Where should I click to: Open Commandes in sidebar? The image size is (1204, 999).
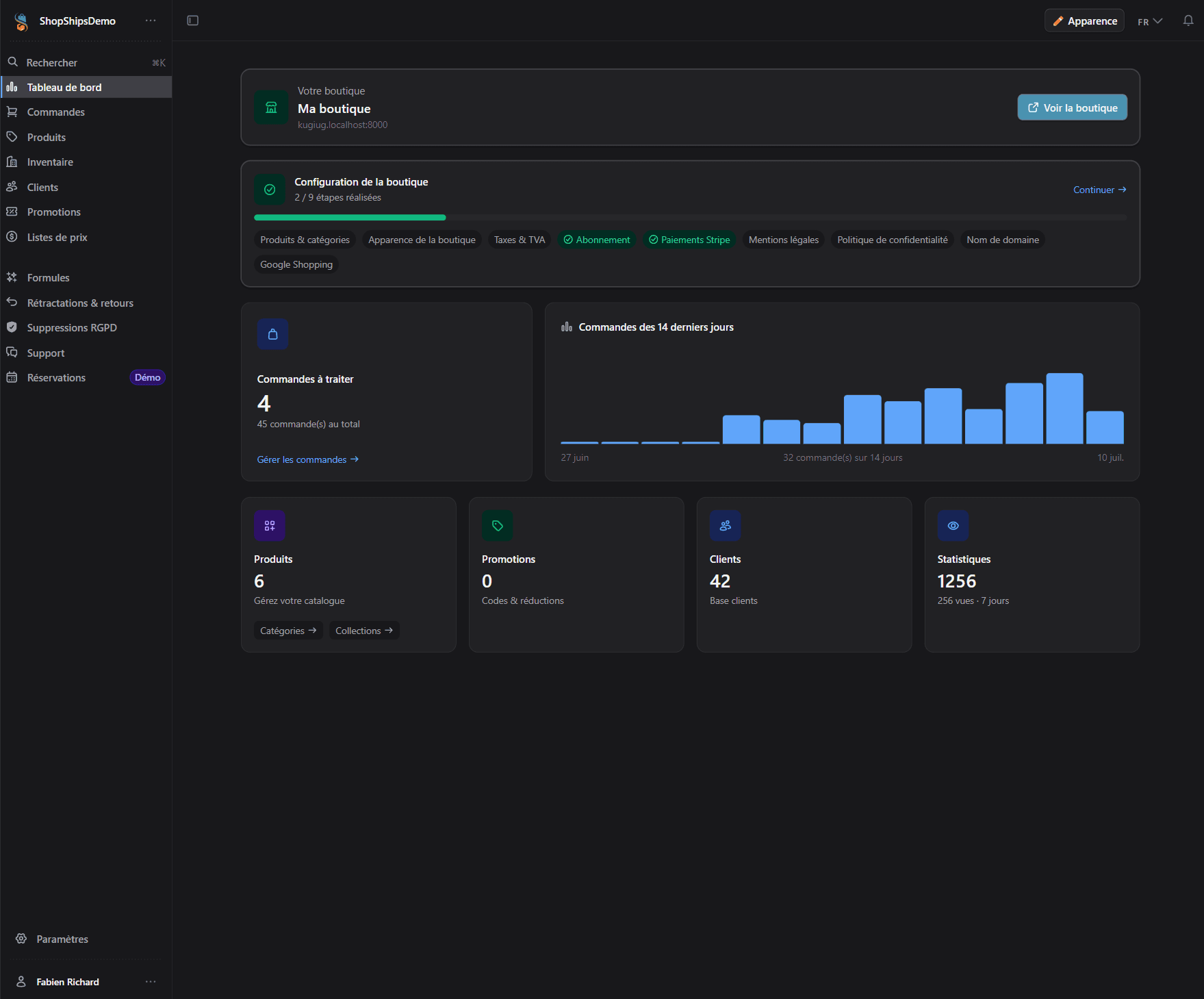pos(86,112)
